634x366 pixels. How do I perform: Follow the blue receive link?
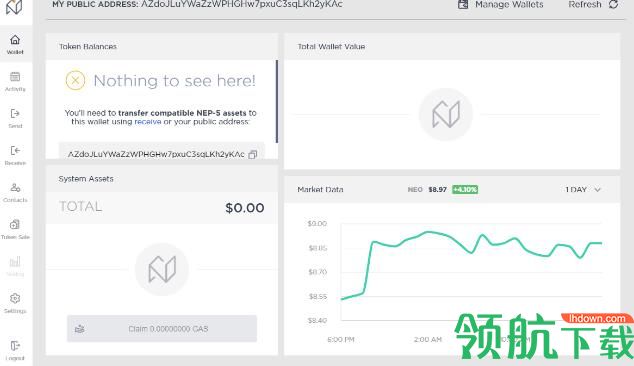point(148,121)
